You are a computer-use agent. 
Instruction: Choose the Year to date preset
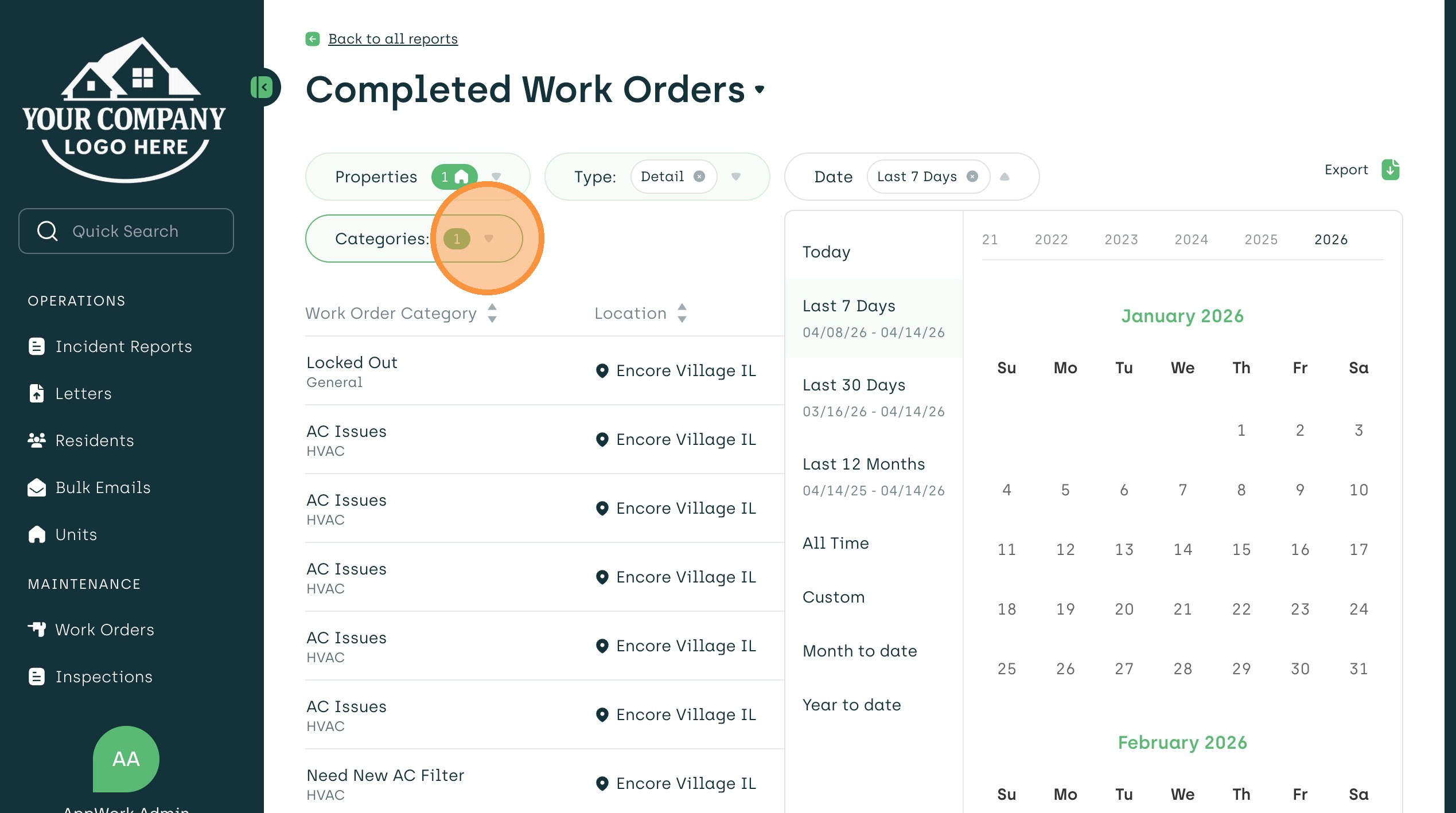point(851,705)
